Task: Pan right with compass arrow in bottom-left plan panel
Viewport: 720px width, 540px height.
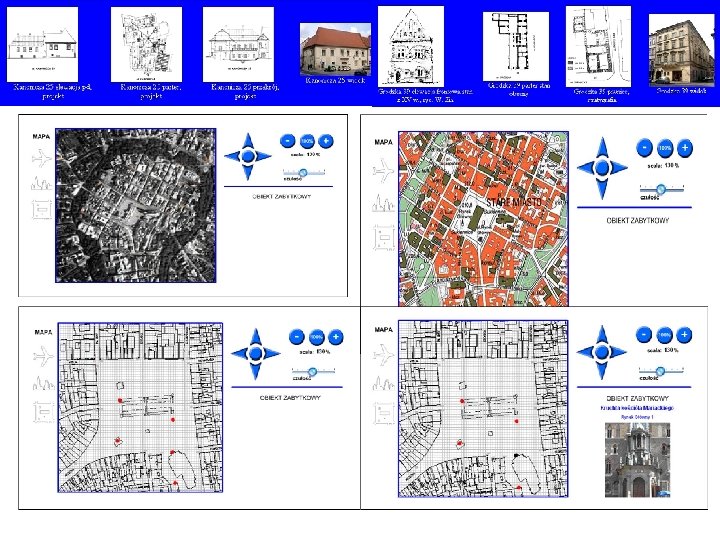Action: pyautogui.click(x=272, y=354)
